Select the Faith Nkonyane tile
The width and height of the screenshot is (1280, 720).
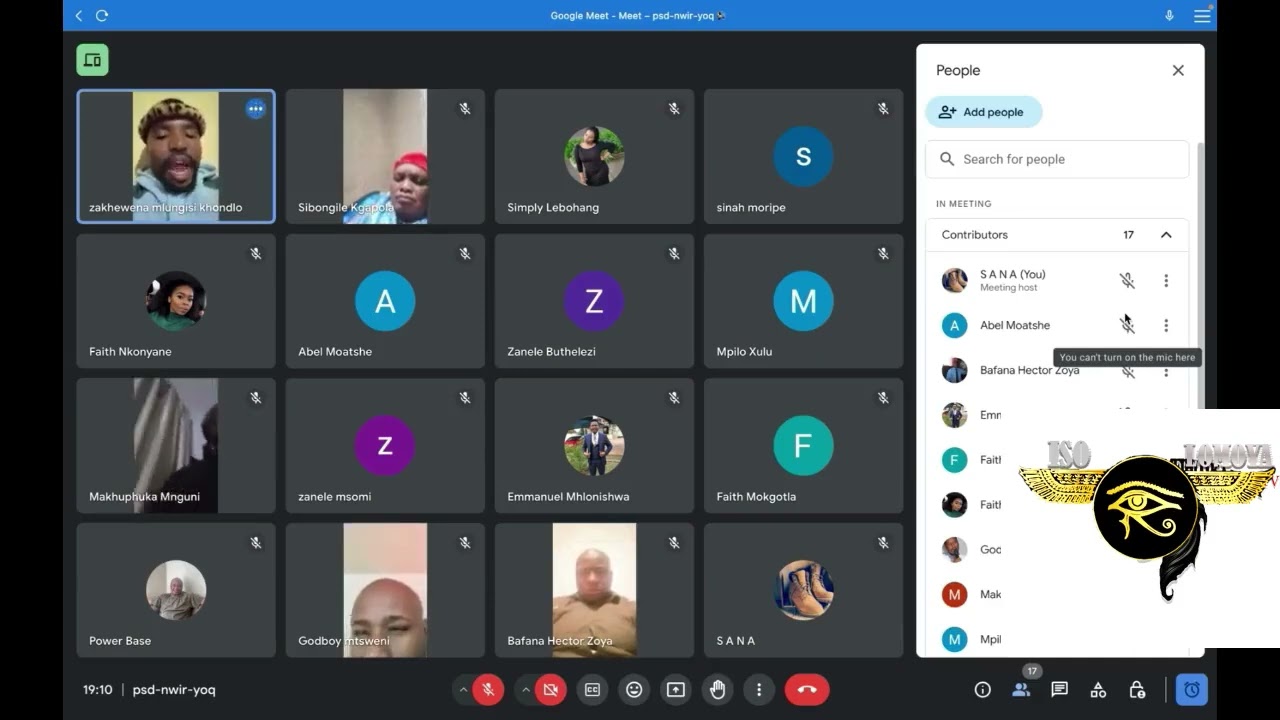click(176, 301)
